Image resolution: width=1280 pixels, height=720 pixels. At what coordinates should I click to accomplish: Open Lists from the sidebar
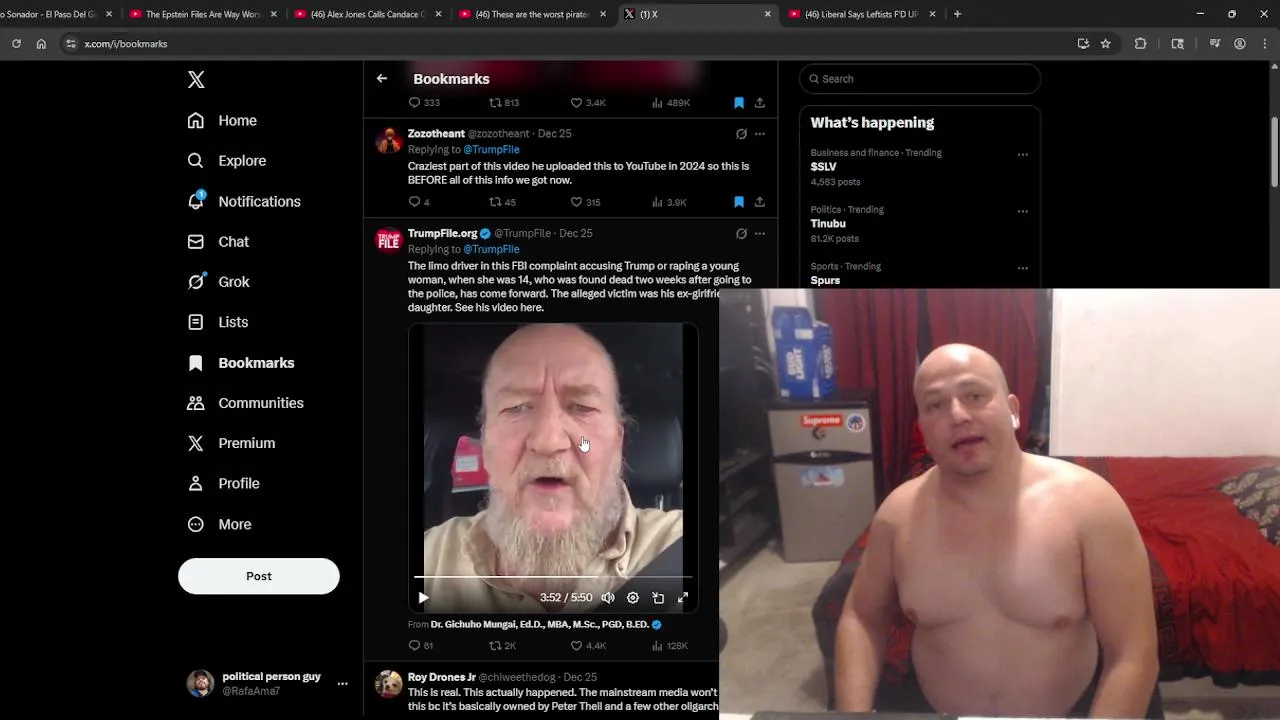click(x=218, y=322)
